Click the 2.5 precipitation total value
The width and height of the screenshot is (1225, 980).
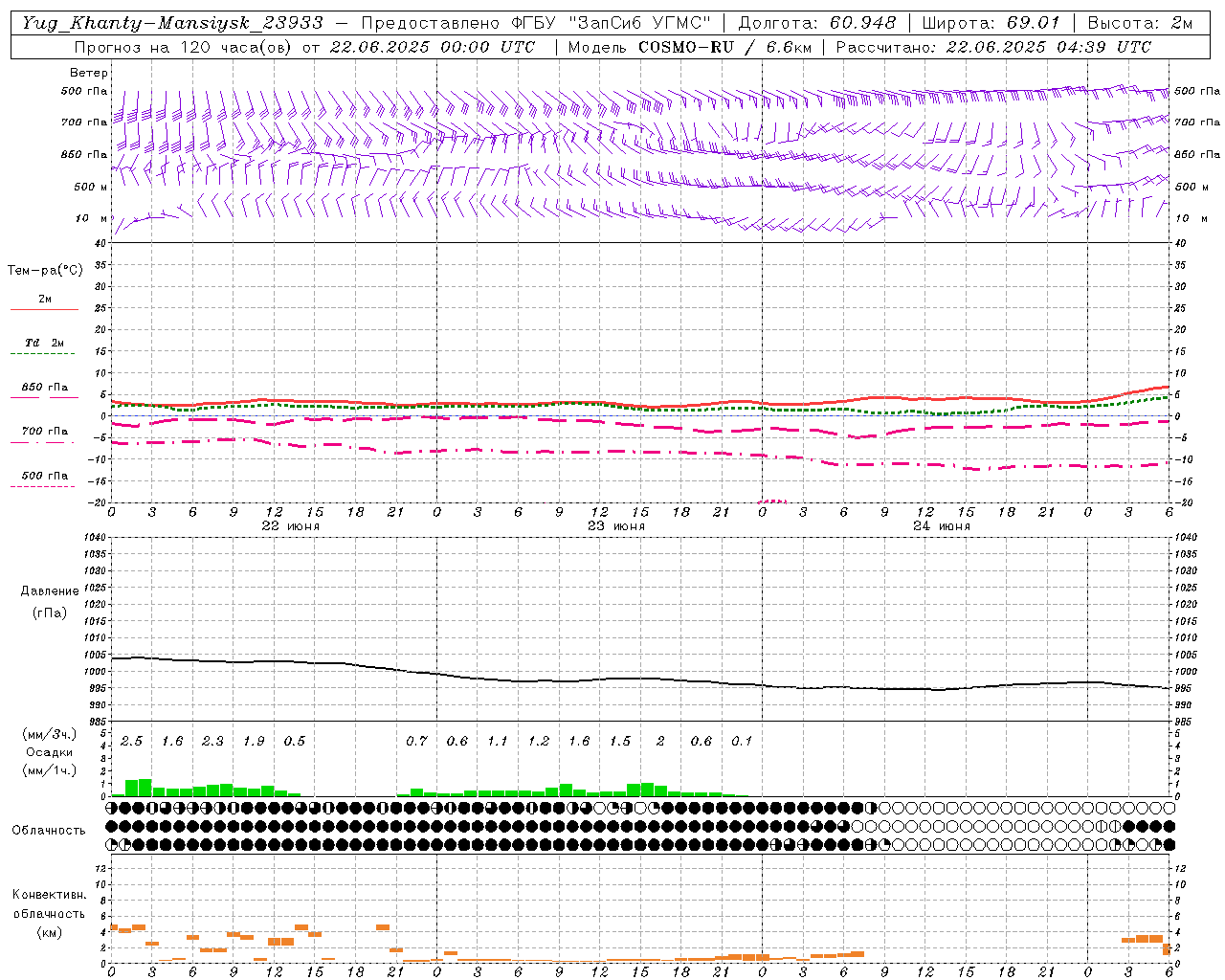[x=131, y=742]
